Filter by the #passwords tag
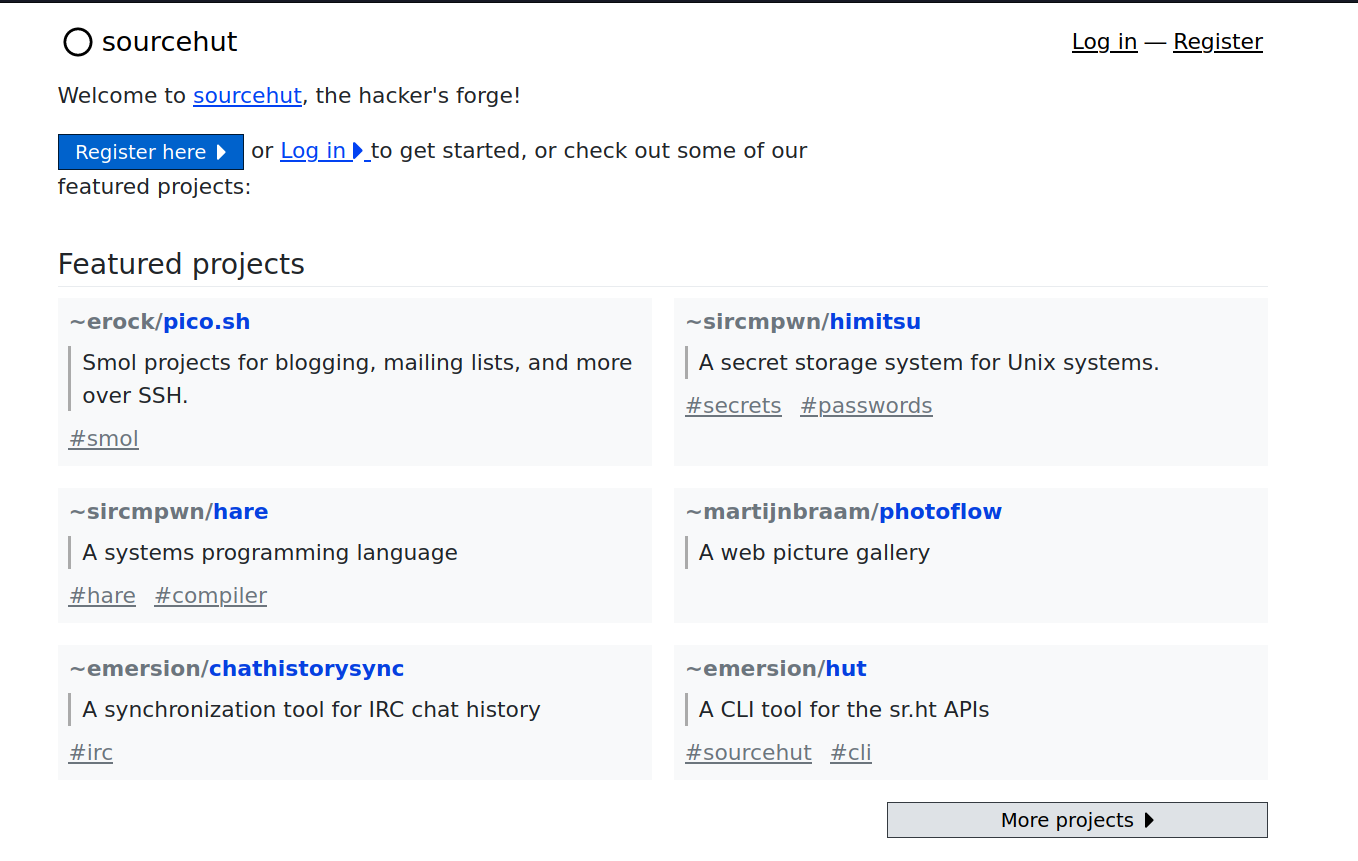This screenshot has height=861, width=1358. coord(866,406)
